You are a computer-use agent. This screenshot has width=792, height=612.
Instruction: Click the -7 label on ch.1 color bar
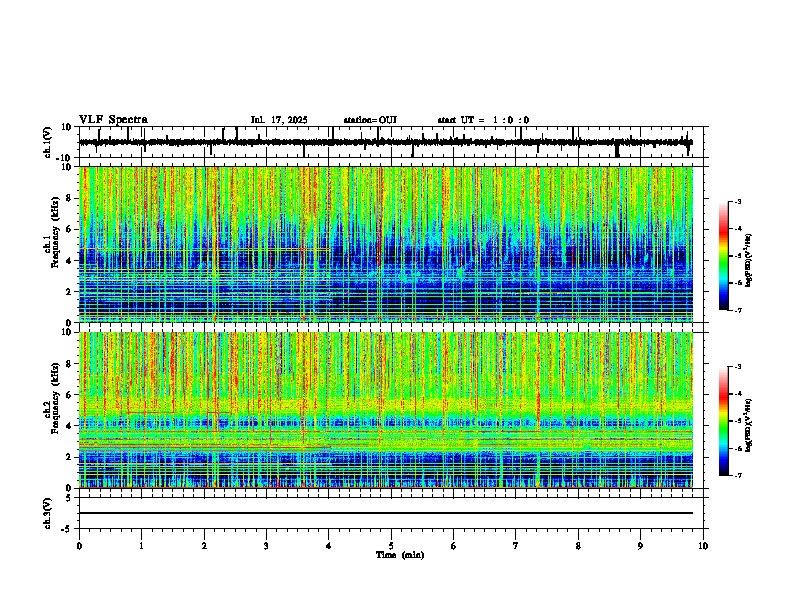pyautogui.click(x=737, y=310)
